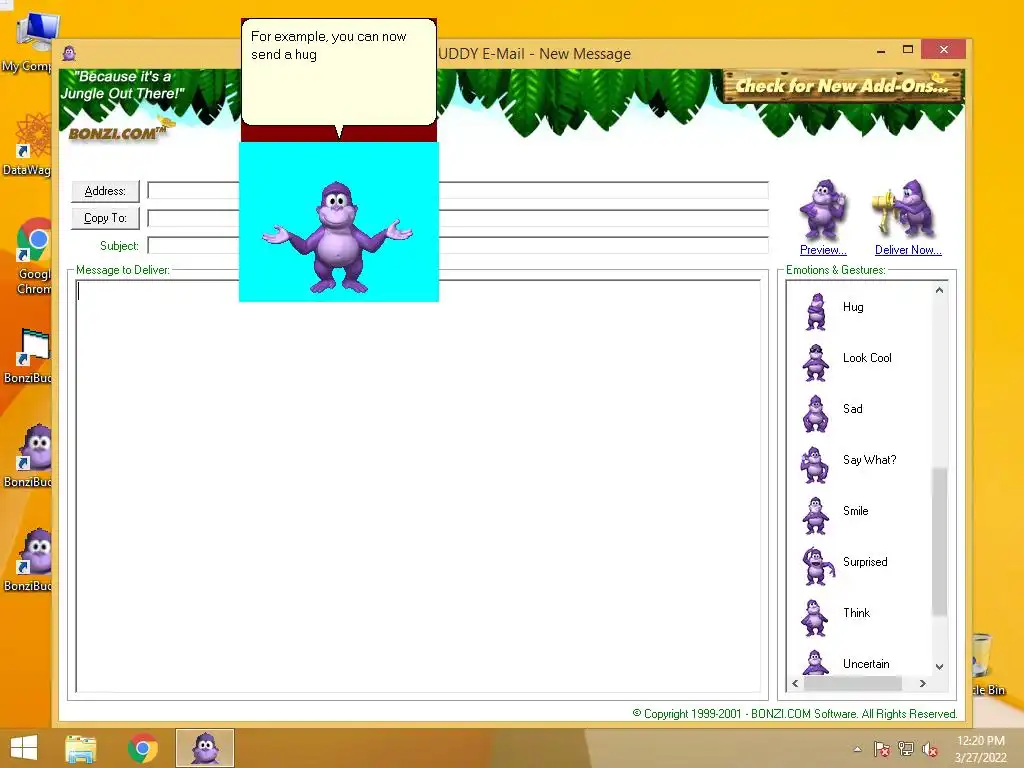Open the BONZI.COM logo link
1024x768 pixels.
tap(116, 133)
